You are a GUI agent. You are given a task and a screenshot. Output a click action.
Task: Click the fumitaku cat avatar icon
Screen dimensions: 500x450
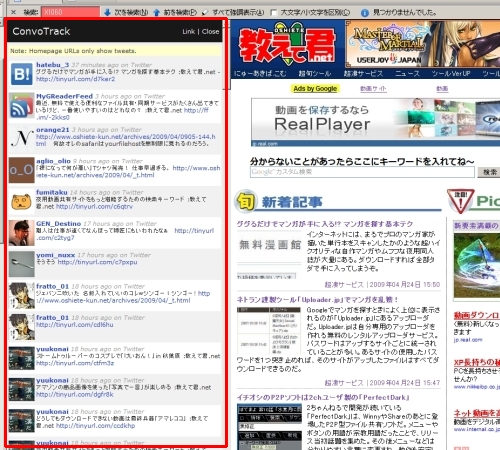point(22,201)
